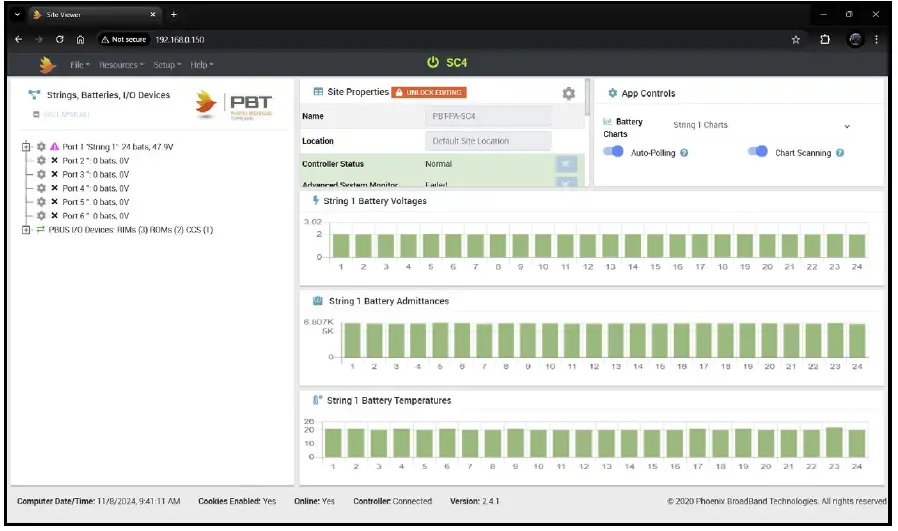Viewport: 898px width, 531px height.
Task: Open the Setup menu
Action: pos(167,65)
